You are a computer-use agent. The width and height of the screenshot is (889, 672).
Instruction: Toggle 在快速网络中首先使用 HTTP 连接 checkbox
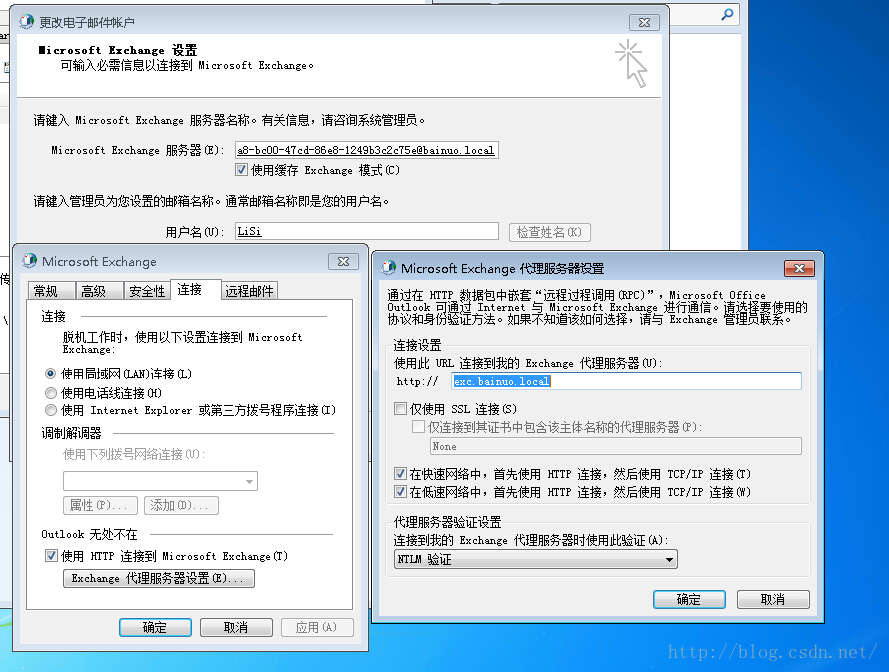click(x=400, y=474)
